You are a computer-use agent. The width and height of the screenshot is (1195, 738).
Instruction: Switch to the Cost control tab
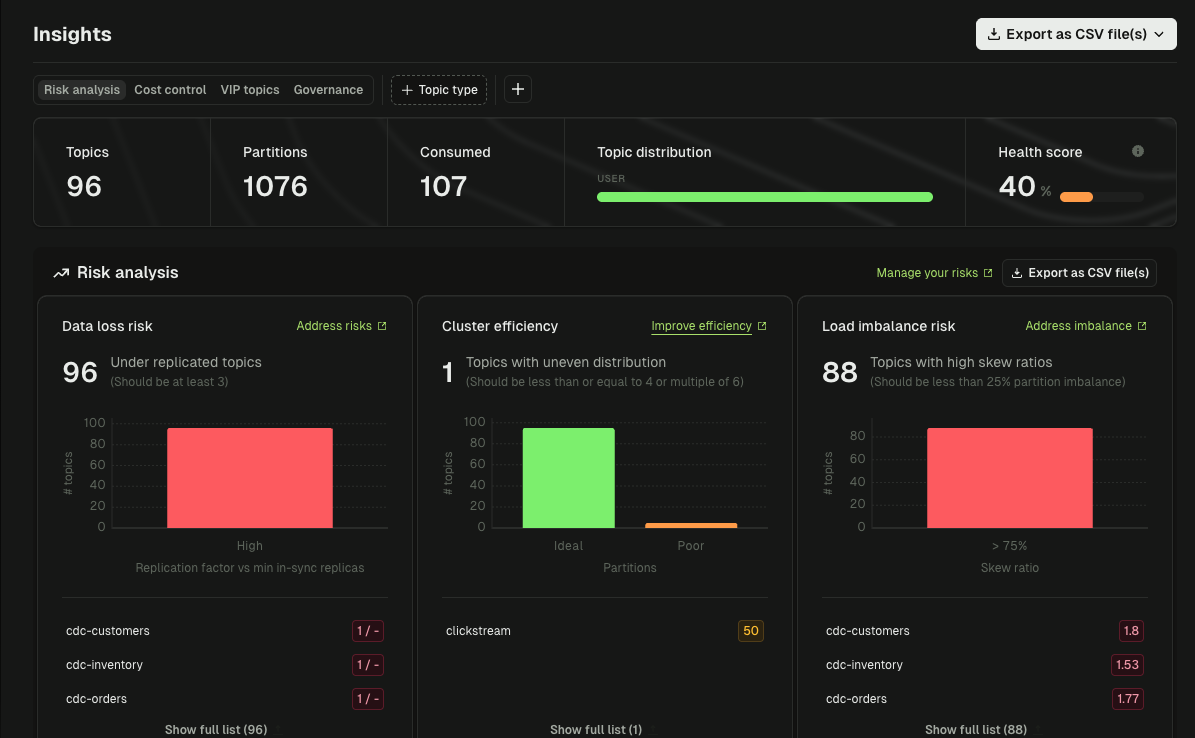[x=170, y=89]
